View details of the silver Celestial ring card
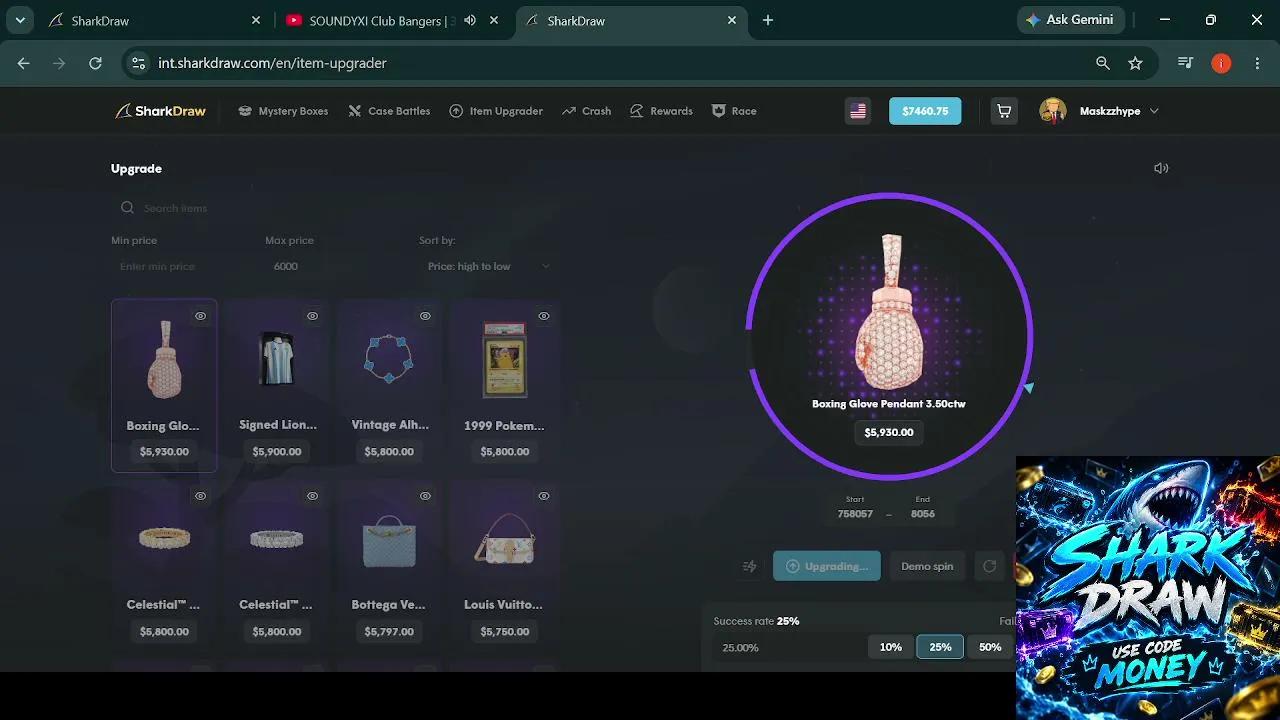Viewport: 1280px width, 720px height. coord(312,496)
